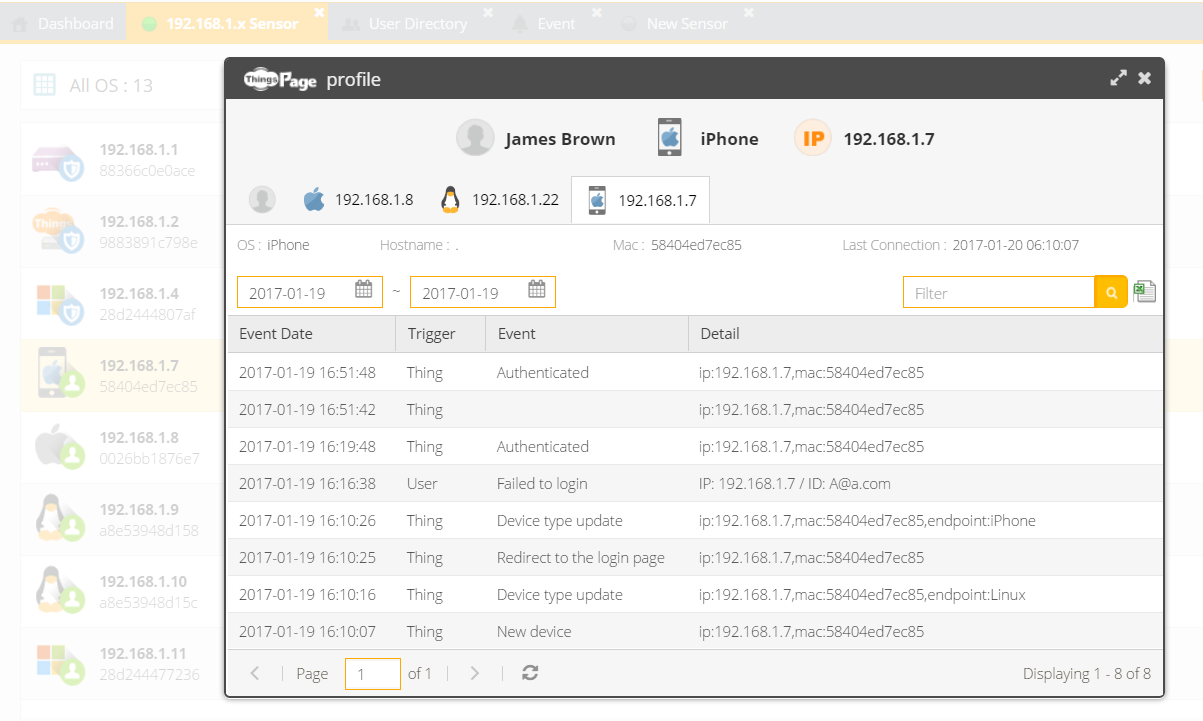Close the User Directory tab
1203x721 pixels.
[x=488, y=13]
